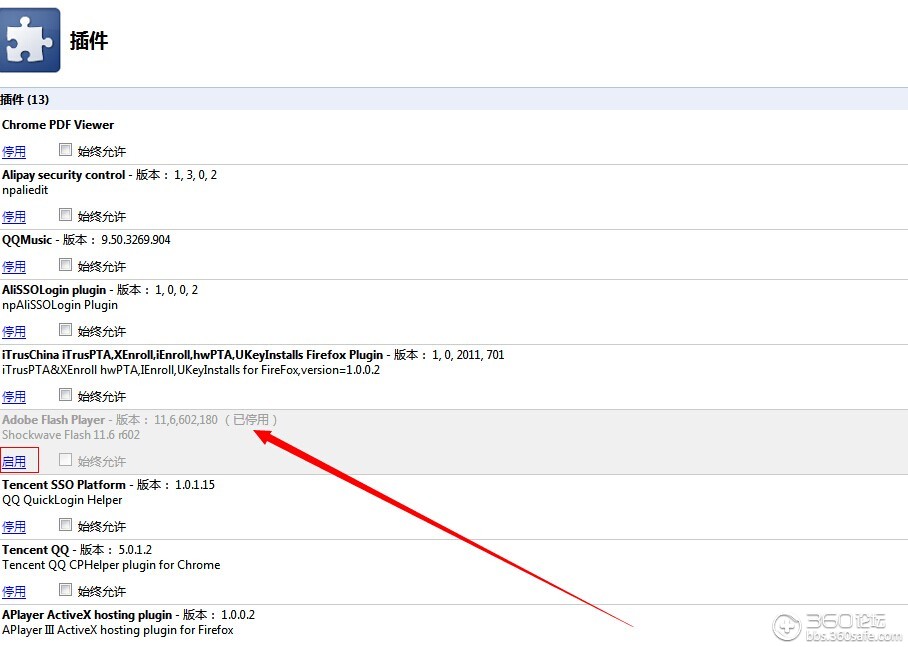Select the Shockwave Flash 11.6 r602 text
908x647 pixels.
[x=71, y=434]
